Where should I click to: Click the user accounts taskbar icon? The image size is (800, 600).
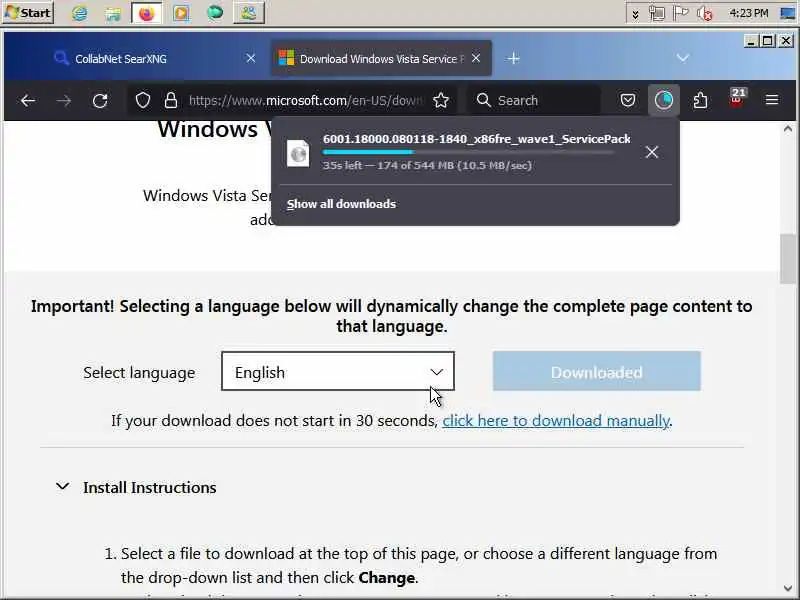pos(249,13)
